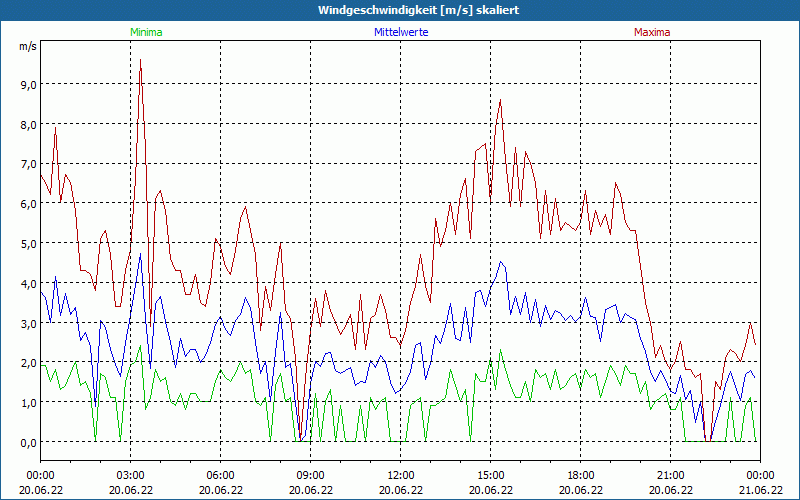800x500 pixels.
Task: Click the 6,0 y-axis value
Action: pos(29,204)
